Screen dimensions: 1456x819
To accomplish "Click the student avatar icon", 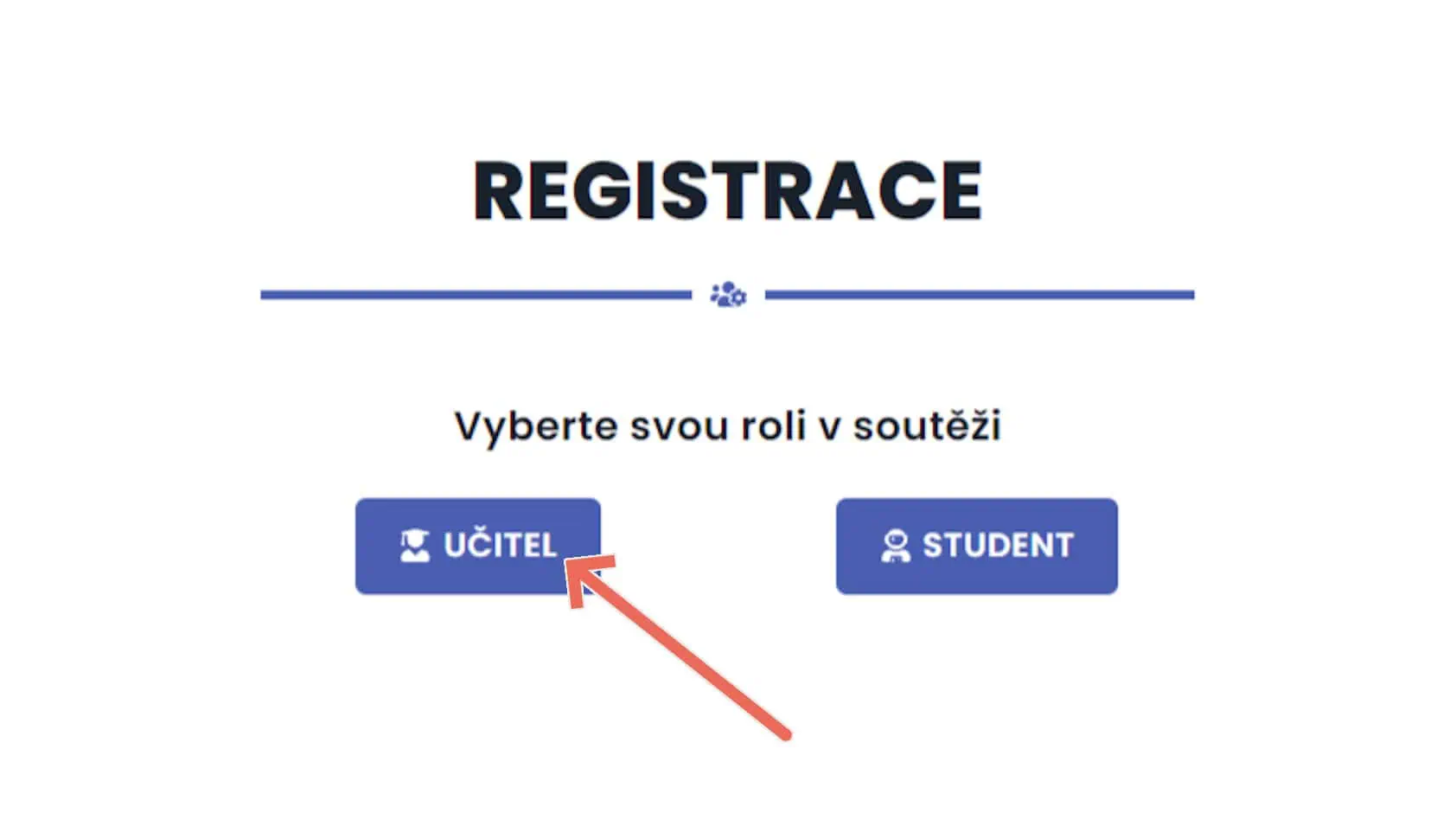I will pos(895,547).
